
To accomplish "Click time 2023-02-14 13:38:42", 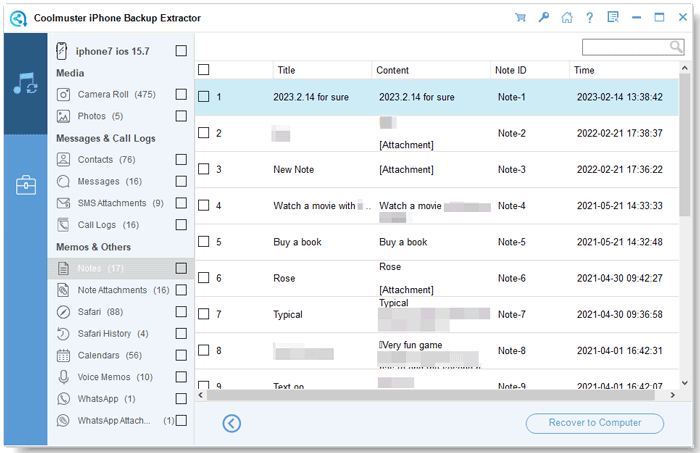I will point(620,97).
